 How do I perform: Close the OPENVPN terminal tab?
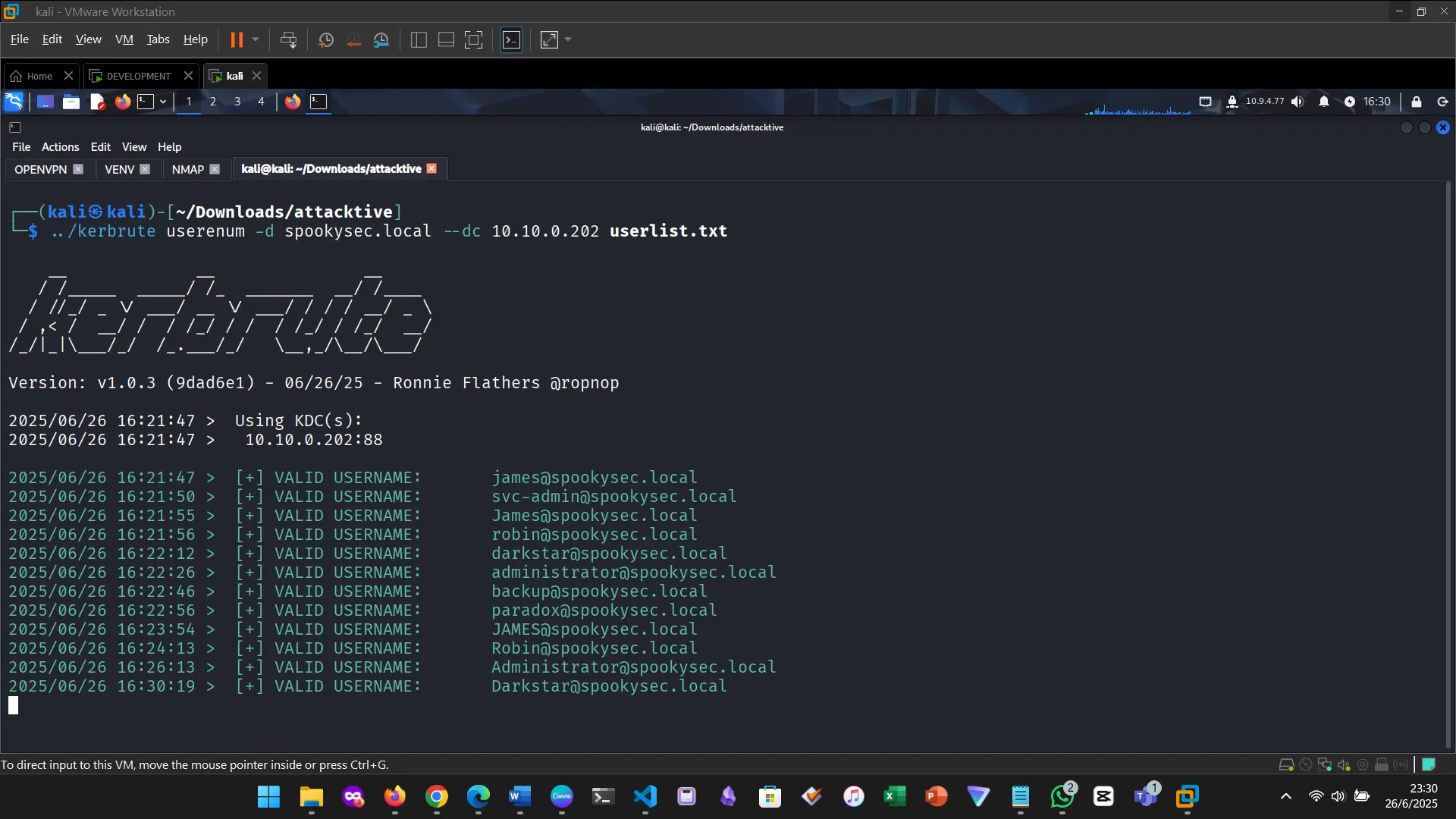coord(79,169)
